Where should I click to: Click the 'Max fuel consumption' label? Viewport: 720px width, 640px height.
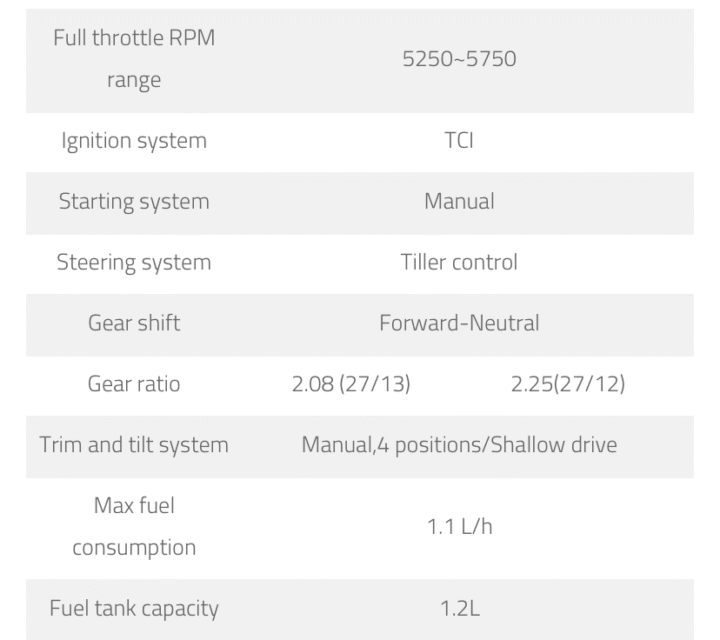pos(134,527)
